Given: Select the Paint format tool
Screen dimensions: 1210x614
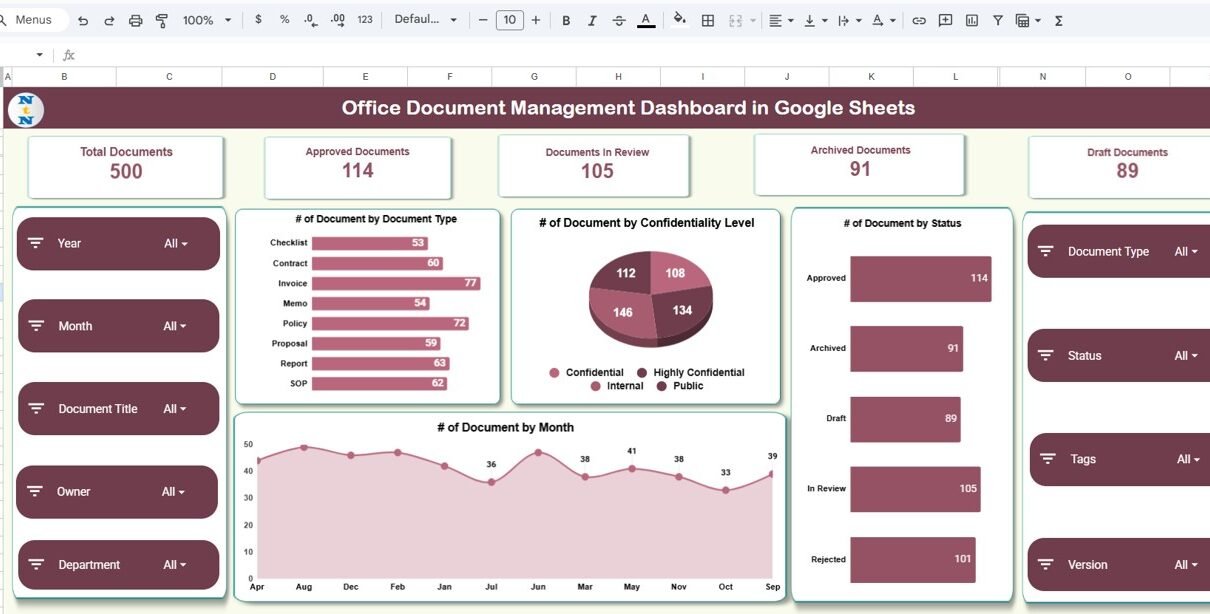Looking at the screenshot, I should point(162,20).
